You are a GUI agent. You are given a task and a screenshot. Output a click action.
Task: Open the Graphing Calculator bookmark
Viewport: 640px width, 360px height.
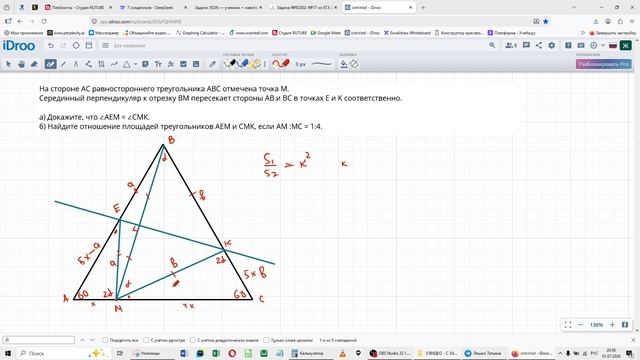pyautogui.click(x=200, y=33)
